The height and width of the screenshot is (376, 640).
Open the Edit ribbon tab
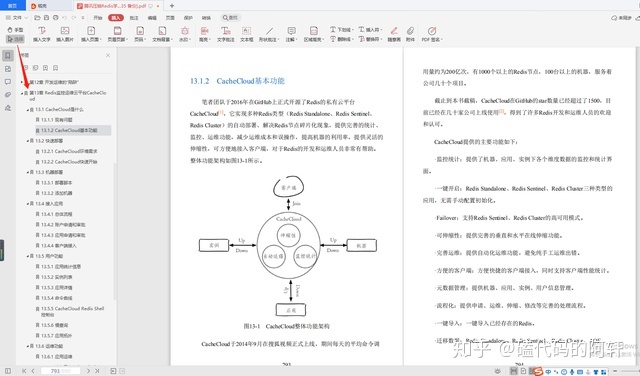tap(152, 18)
